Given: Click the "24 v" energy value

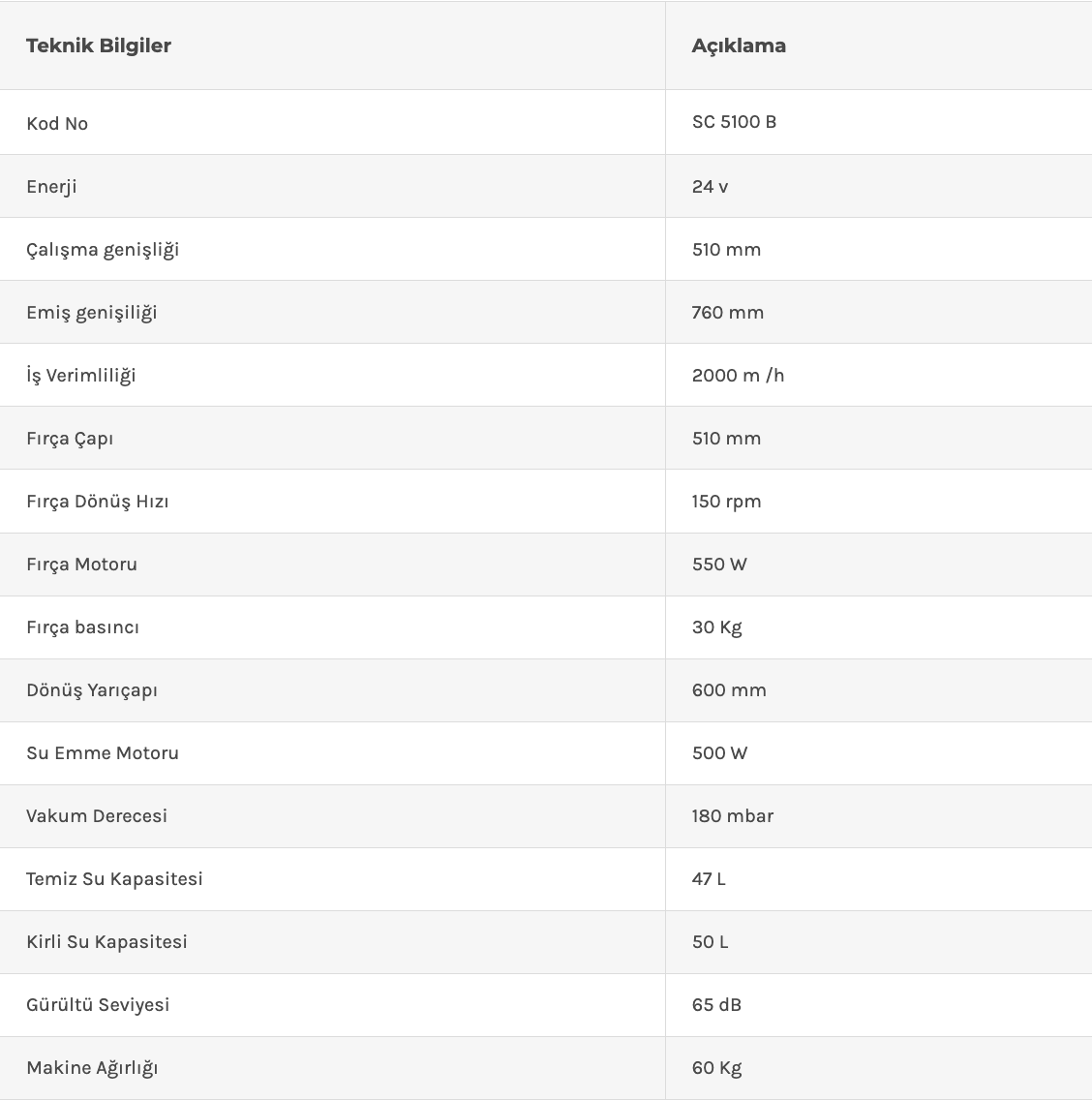Looking at the screenshot, I should click(710, 186).
